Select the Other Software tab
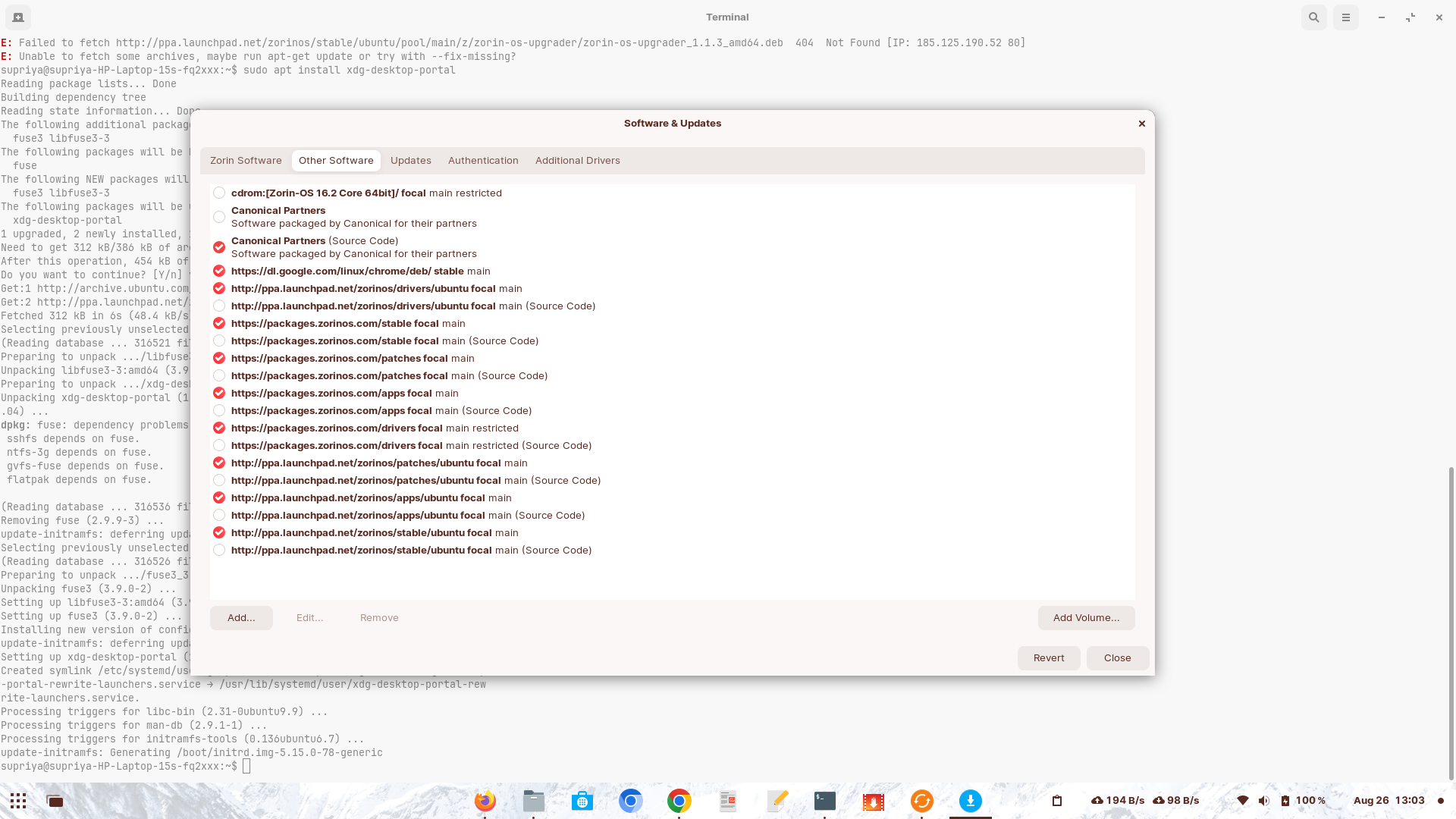Image resolution: width=1456 pixels, height=819 pixels. click(x=336, y=161)
